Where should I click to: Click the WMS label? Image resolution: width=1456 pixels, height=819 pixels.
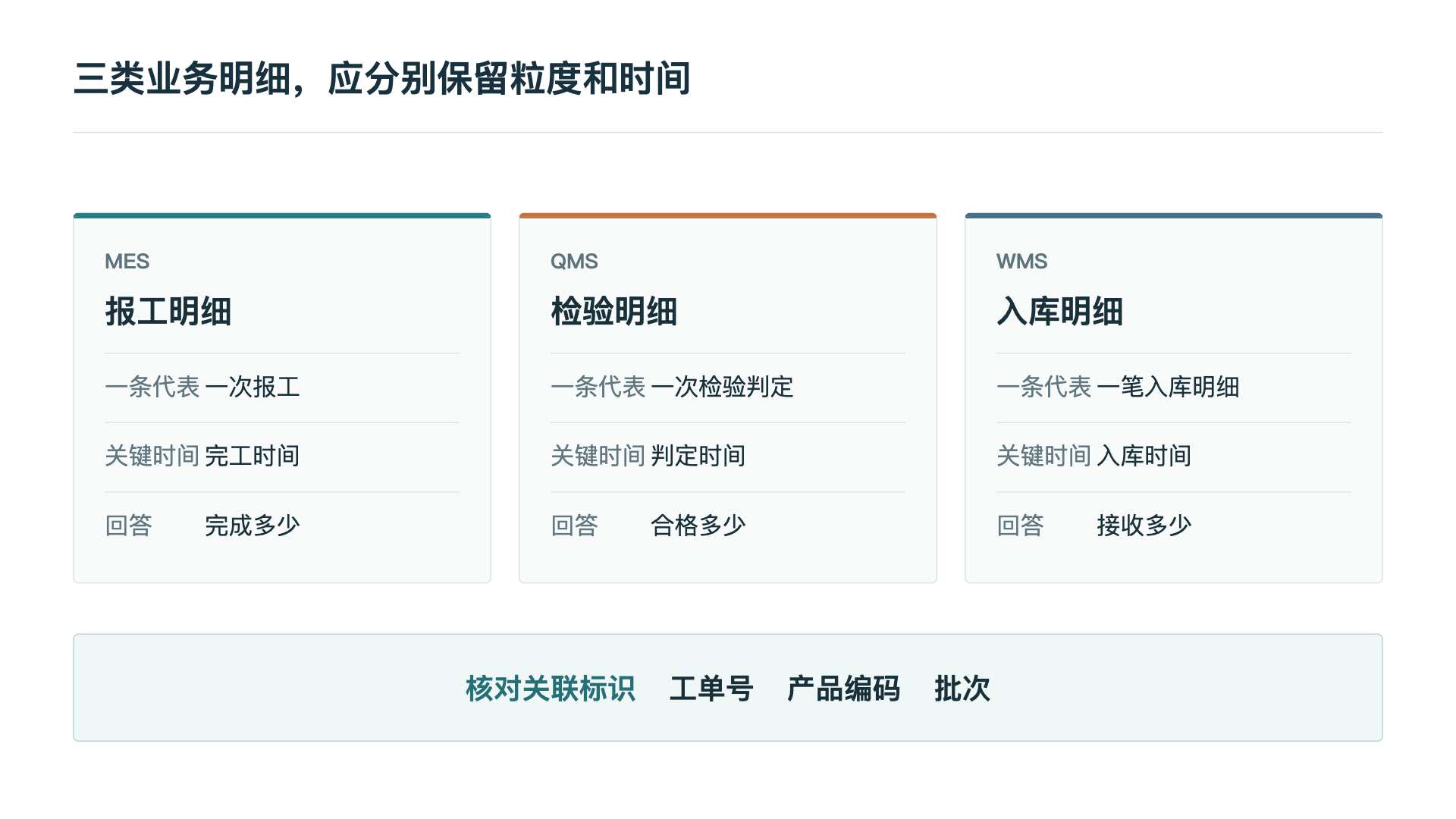tap(1021, 262)
